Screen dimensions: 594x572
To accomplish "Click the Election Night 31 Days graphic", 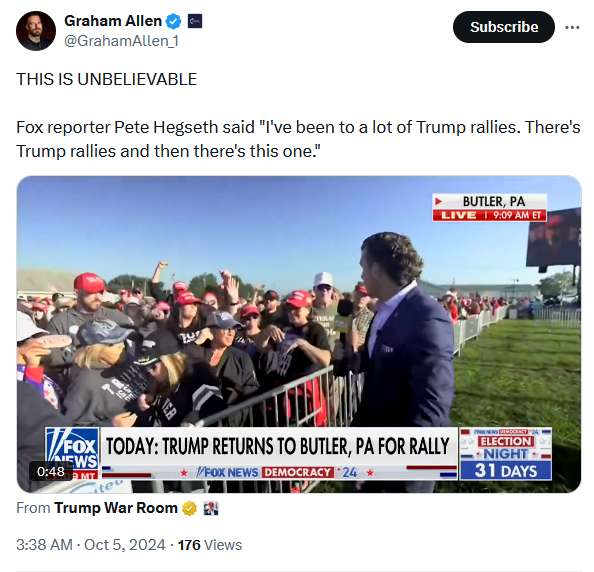I will tap(505, 454).
